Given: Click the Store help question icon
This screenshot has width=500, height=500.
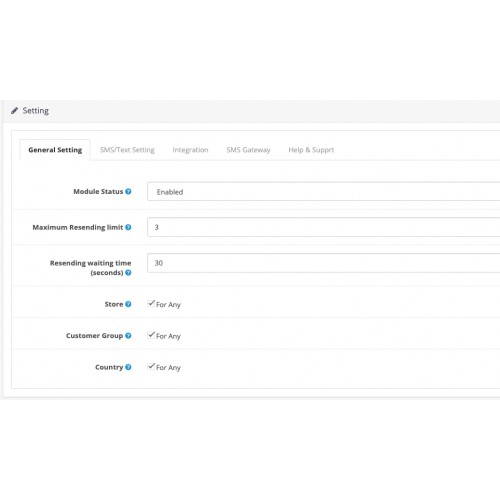Looking at the screenshot, I should tap(128, 304).
